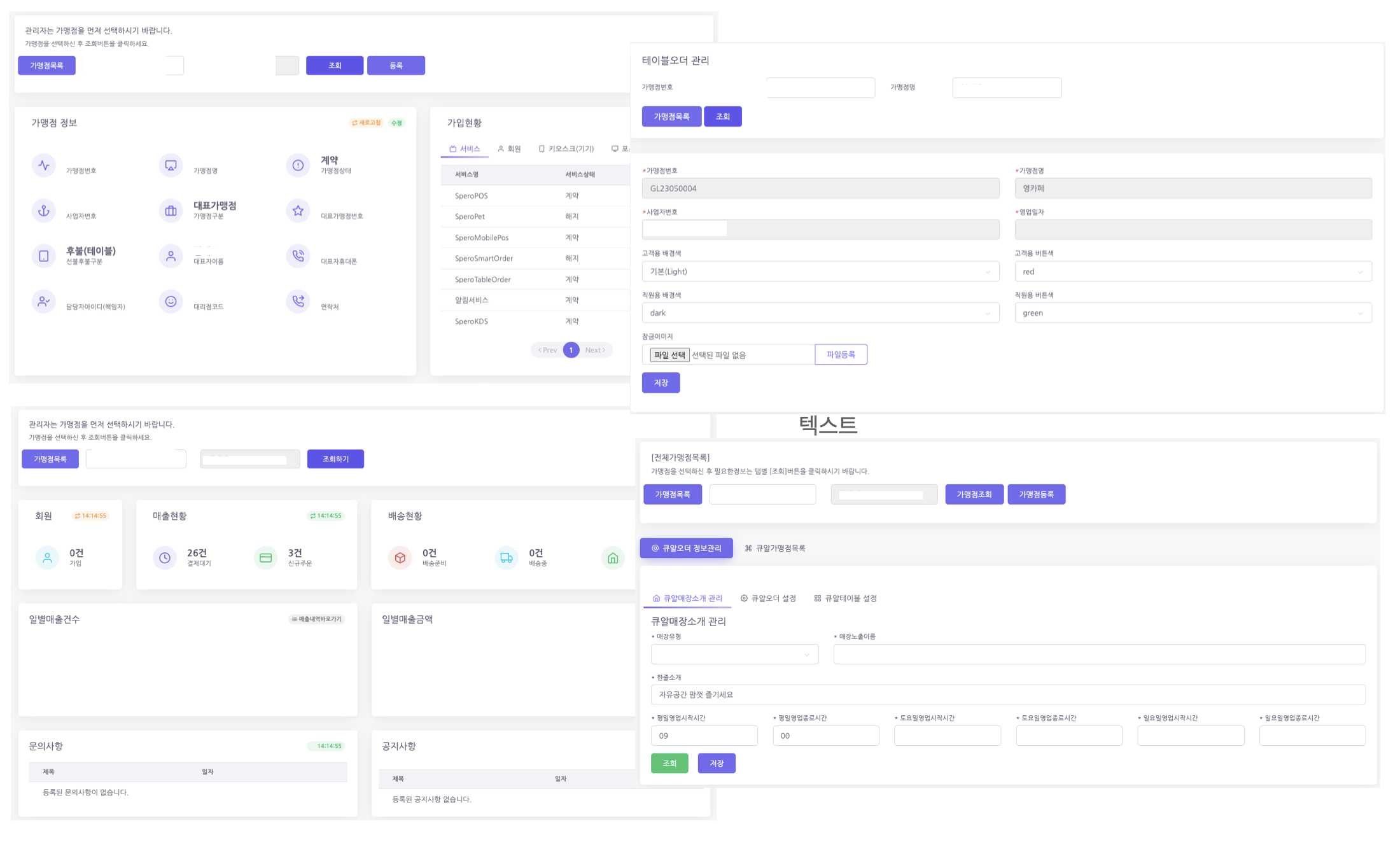Click the 가맹점번호 field in 테이블오더 관리 search
Image resolution: width=1400 pixels, height=854 pixels.
[820, 88]
